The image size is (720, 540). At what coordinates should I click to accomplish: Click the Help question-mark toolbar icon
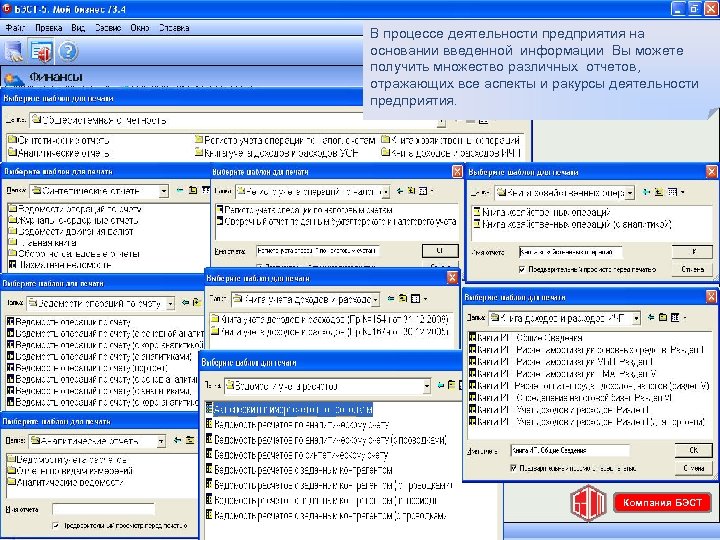[68, 51]
